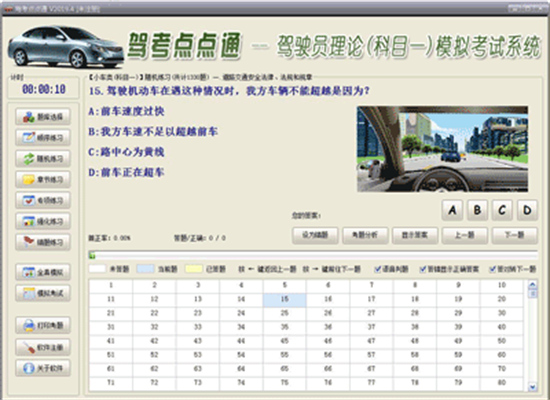Select 随机练习 random practice mode

43,159
